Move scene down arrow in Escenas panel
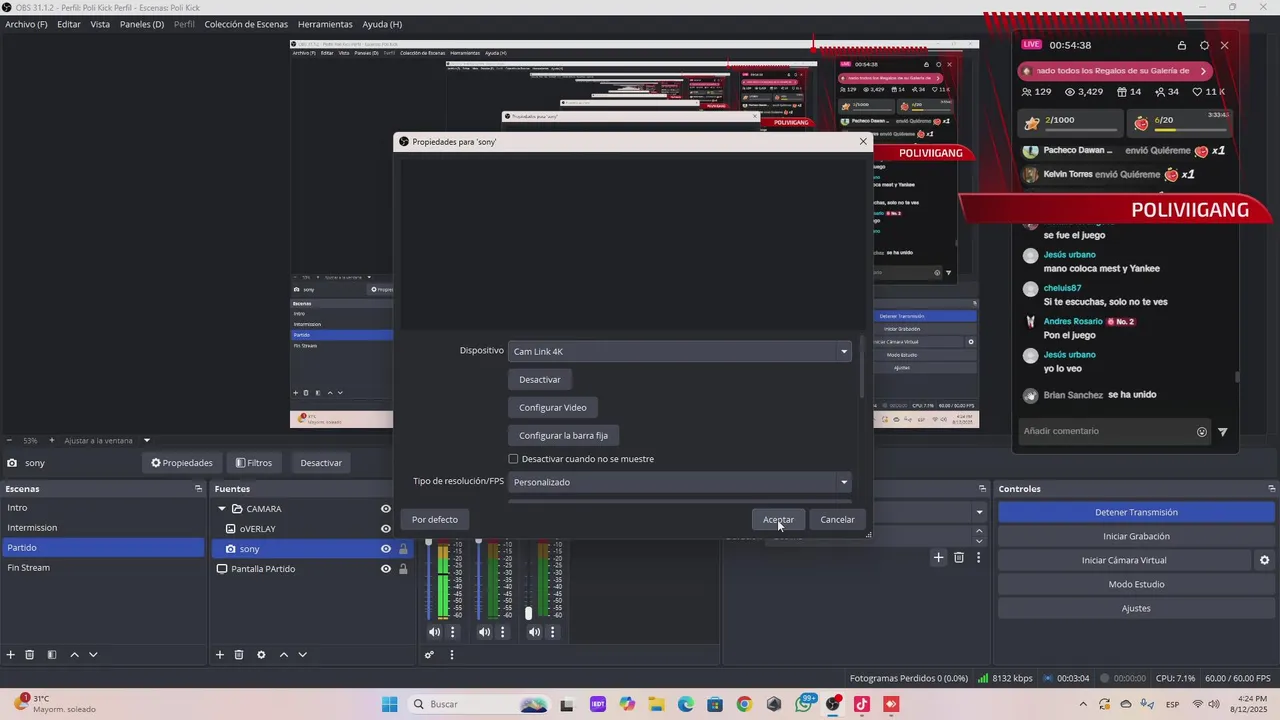This screenshot has height=720, width=1280. [x=93, y=655]
